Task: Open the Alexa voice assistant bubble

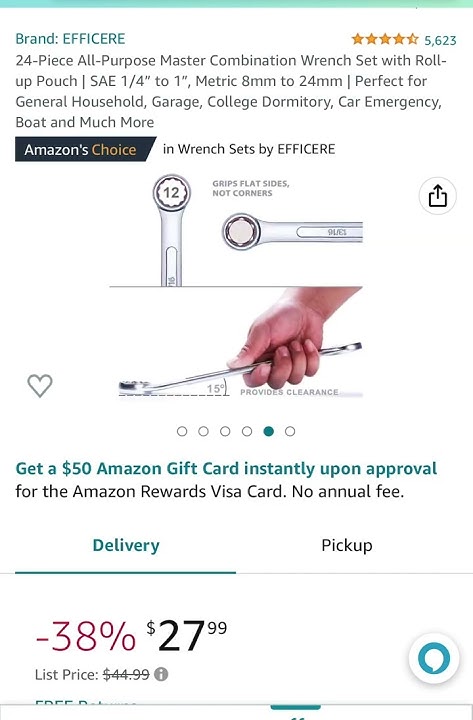Action: pyautogui.click(x=434, y=658)
